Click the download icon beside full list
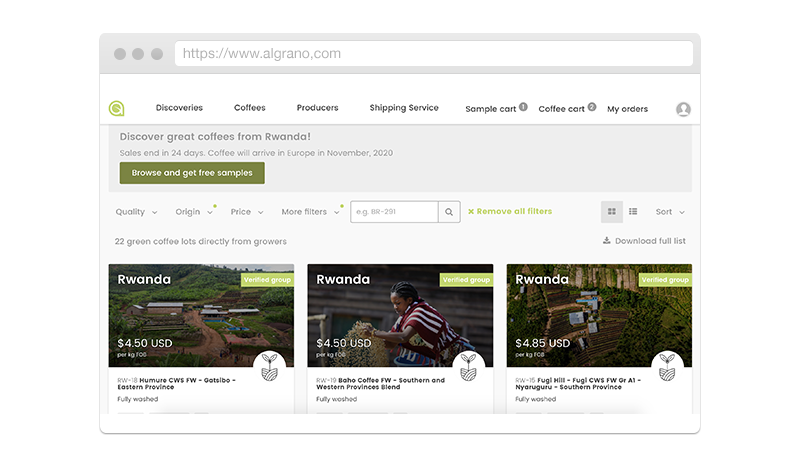Image resolution: width=800 pixels, height=470 pixels. coord(607,240)
